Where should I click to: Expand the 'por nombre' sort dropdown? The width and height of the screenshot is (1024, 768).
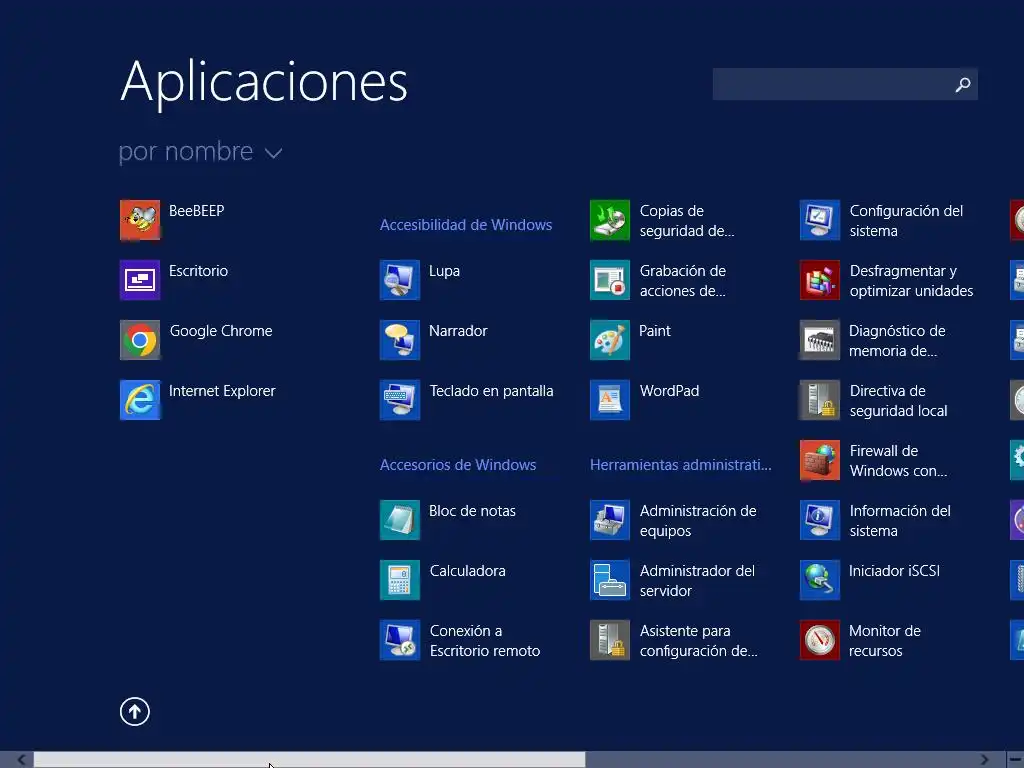point(200,152)
